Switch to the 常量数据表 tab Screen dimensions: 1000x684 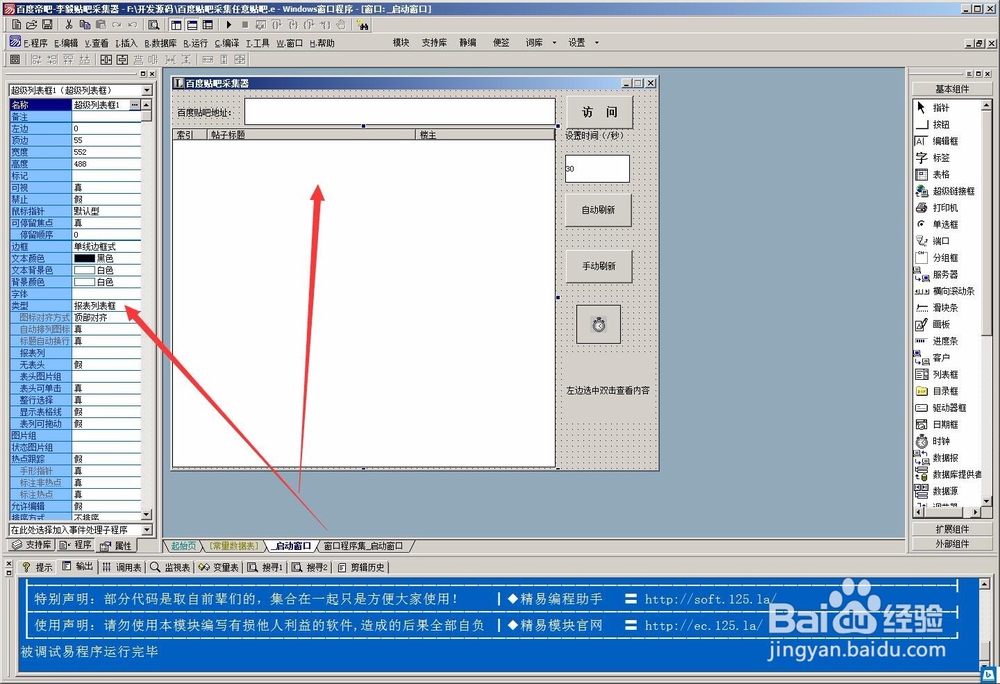(x=234, y=546)
